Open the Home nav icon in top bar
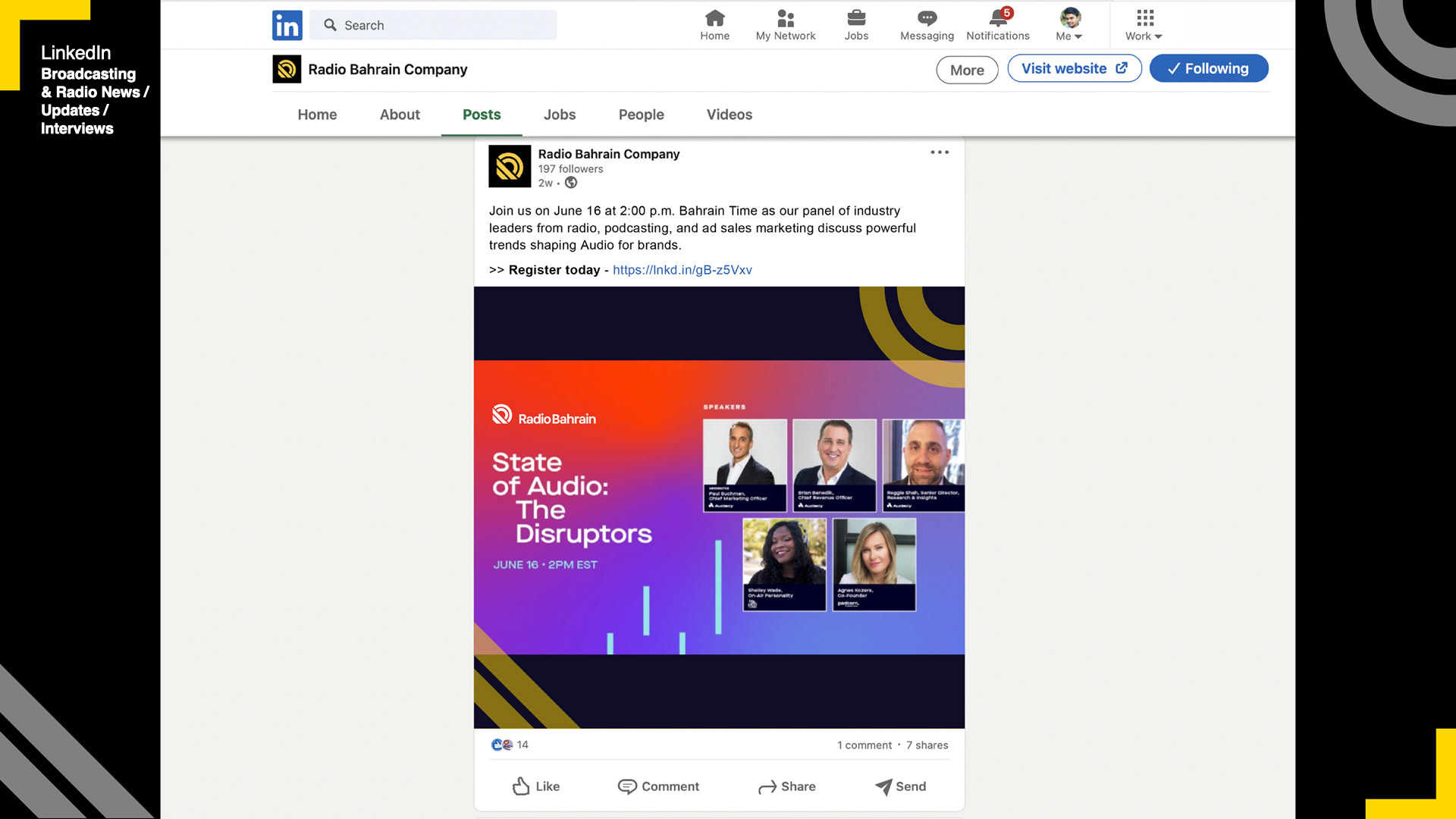1456x819 pixels. (714, 25)
